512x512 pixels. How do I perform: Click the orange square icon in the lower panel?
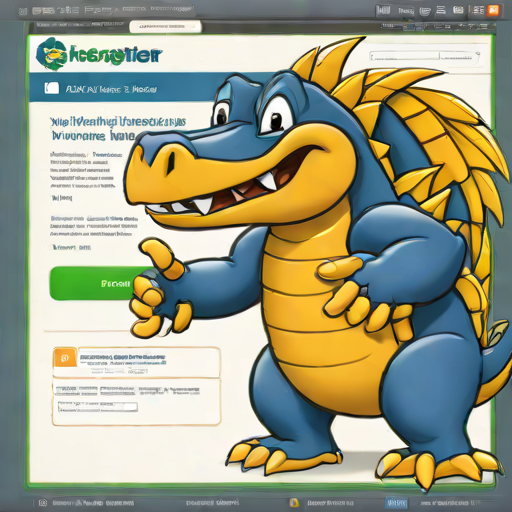tap(65, 358)
